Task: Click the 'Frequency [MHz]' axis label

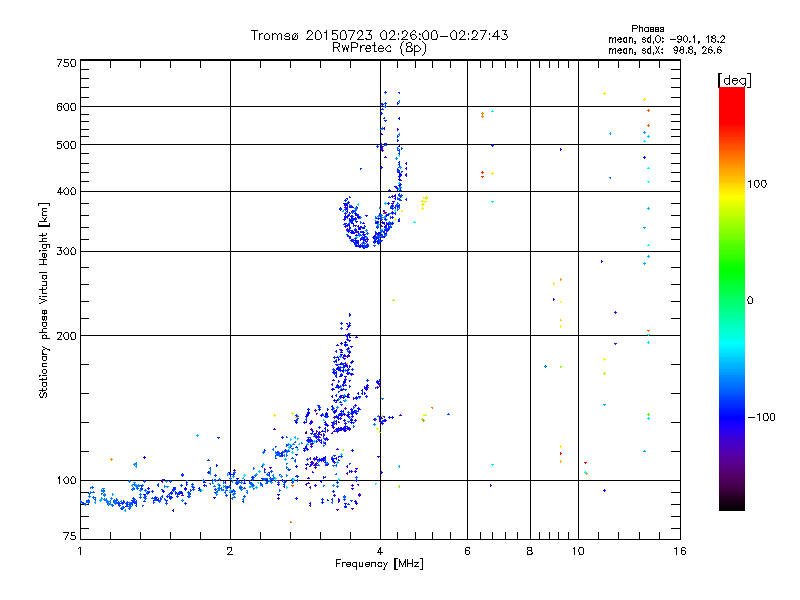Action: [379, 564]
